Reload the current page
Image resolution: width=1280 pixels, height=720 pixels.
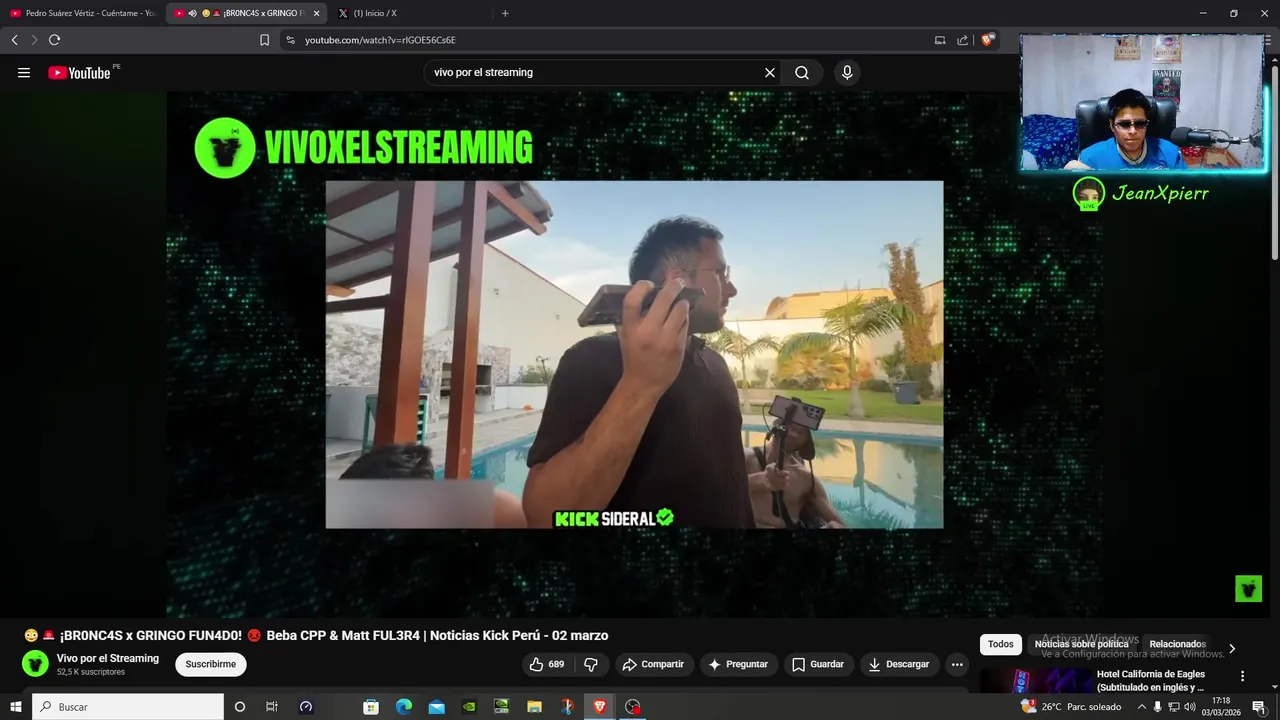[x=54, y=40]
